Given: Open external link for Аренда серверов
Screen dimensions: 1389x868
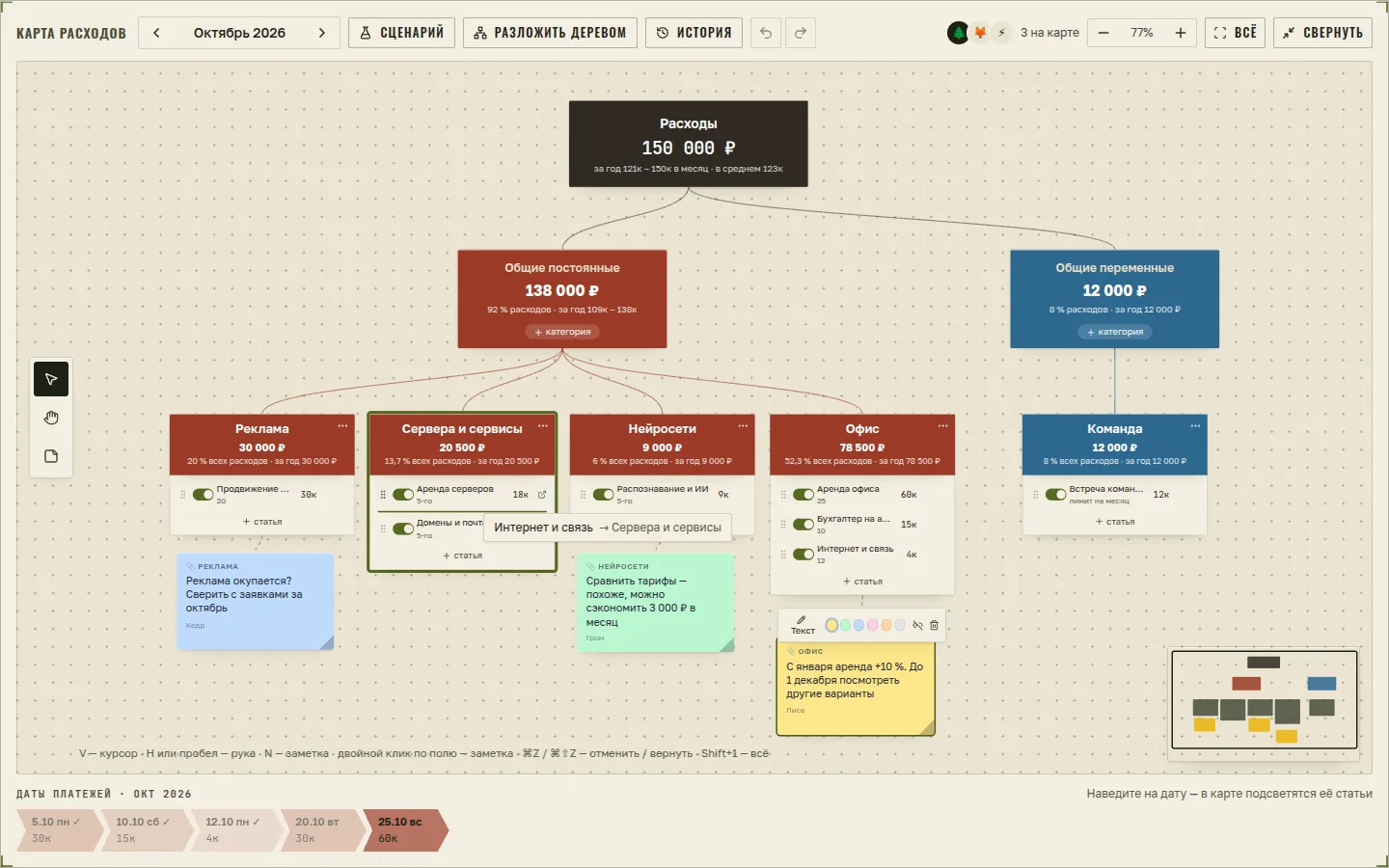Looking at the screenshot, I should [542, 495].
